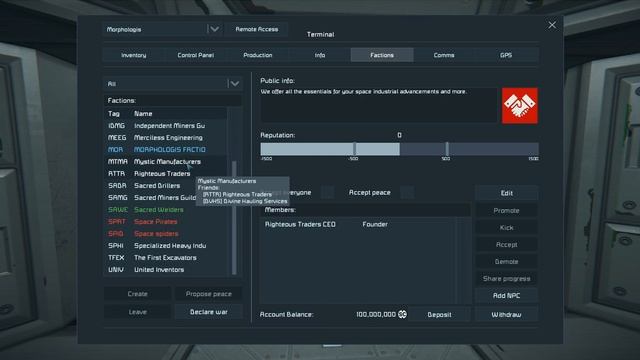Close the Terminal window with X
The width and height of the screenshot is (640, 360).
click(x=552, y=25)
